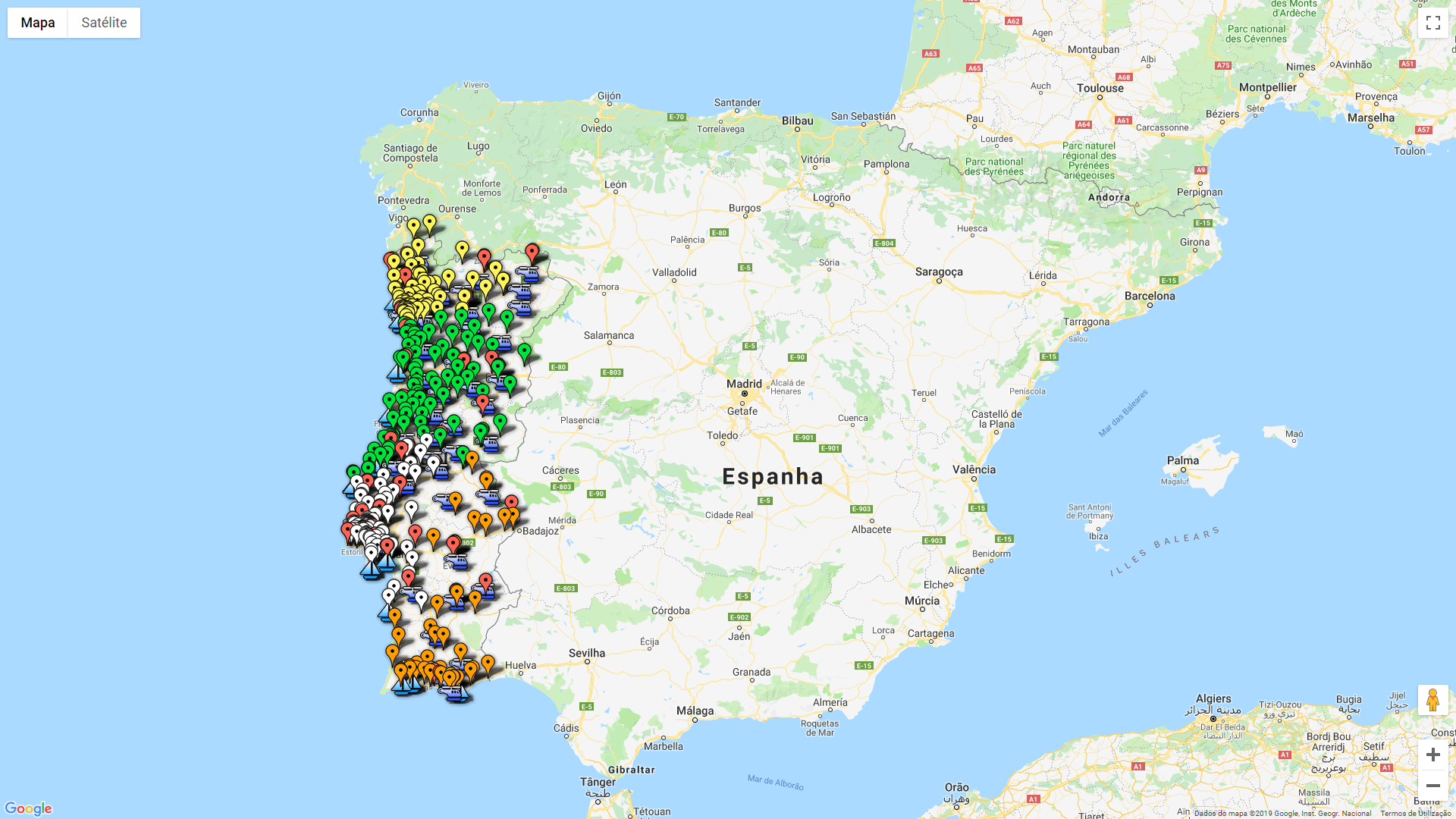Zoom in with the plus button
The height and width of the screenshot is (819, 1456).
coord(1432,754)
